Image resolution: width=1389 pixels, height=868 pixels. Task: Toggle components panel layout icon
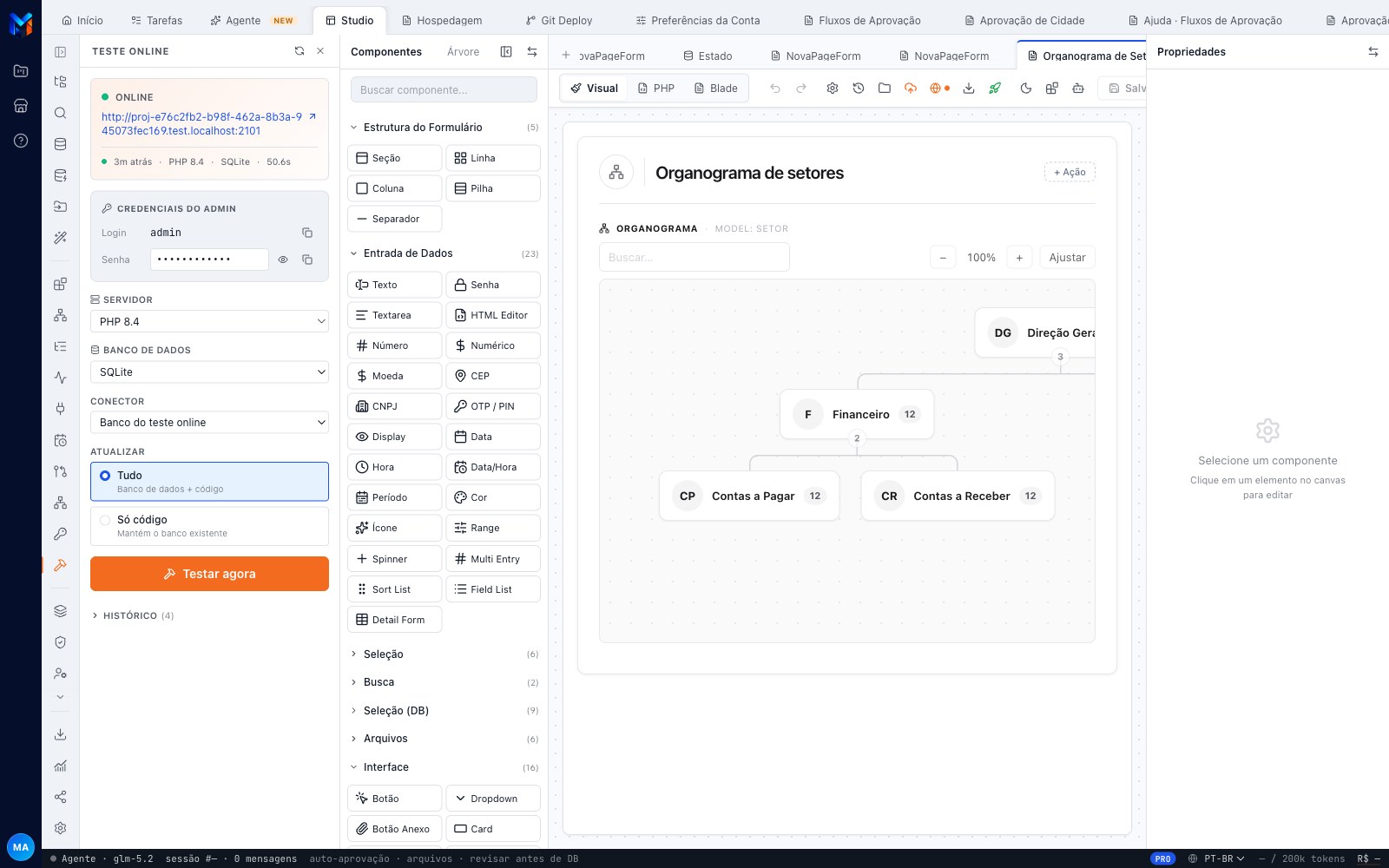(506, 52)
